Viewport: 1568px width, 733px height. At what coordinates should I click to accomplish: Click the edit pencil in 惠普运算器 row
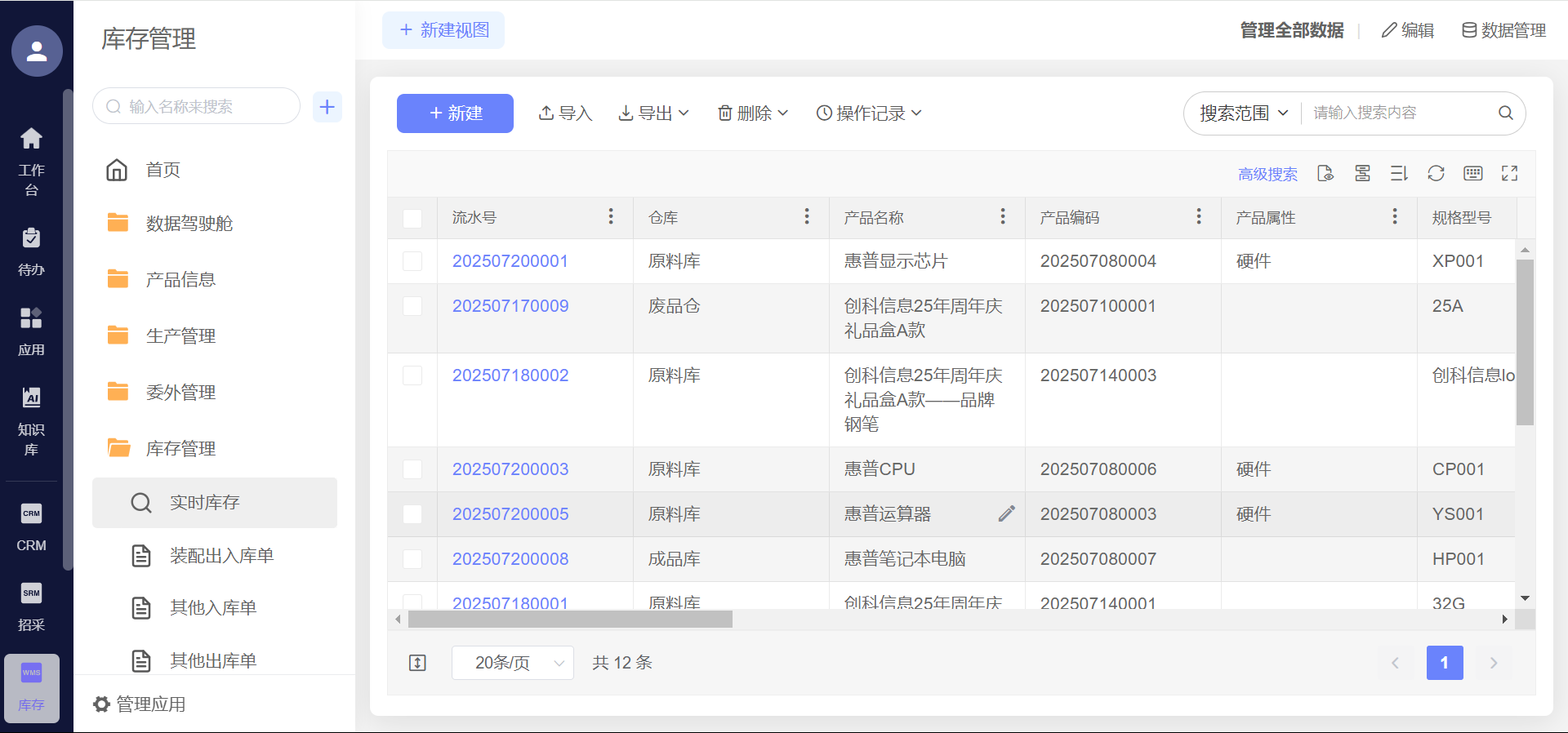pyautogui.click(x=1006, y=513)
